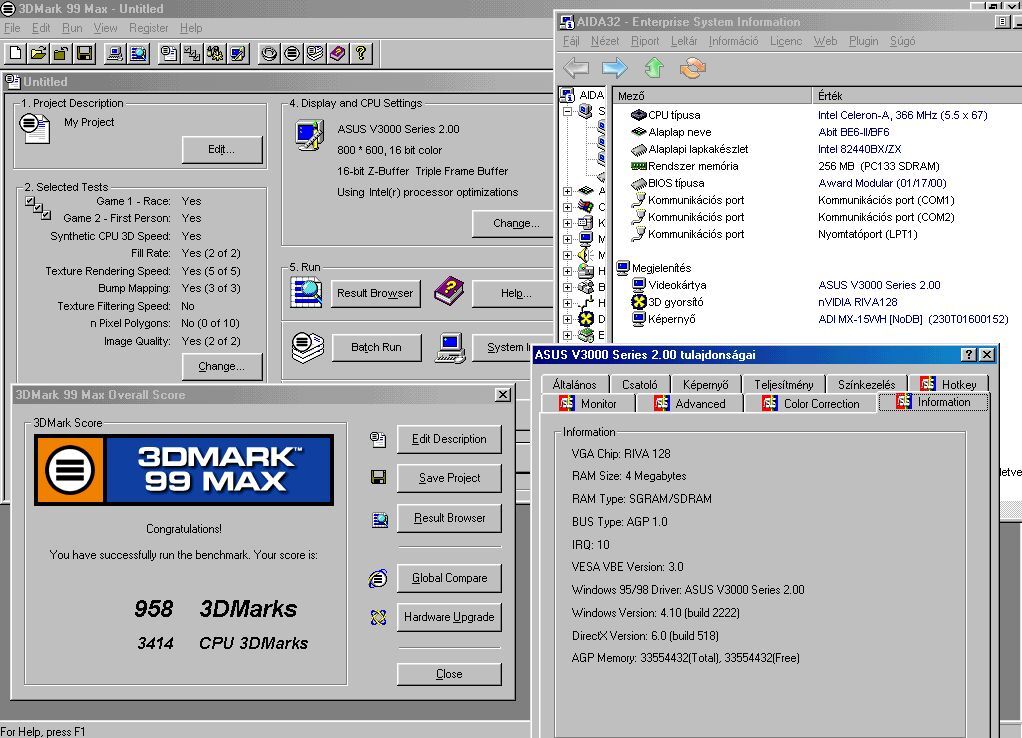This screenshot has width=1022, height=738.
Task: Click the Save floppy disk toolbar icon
Action: [x=84, y=53]
